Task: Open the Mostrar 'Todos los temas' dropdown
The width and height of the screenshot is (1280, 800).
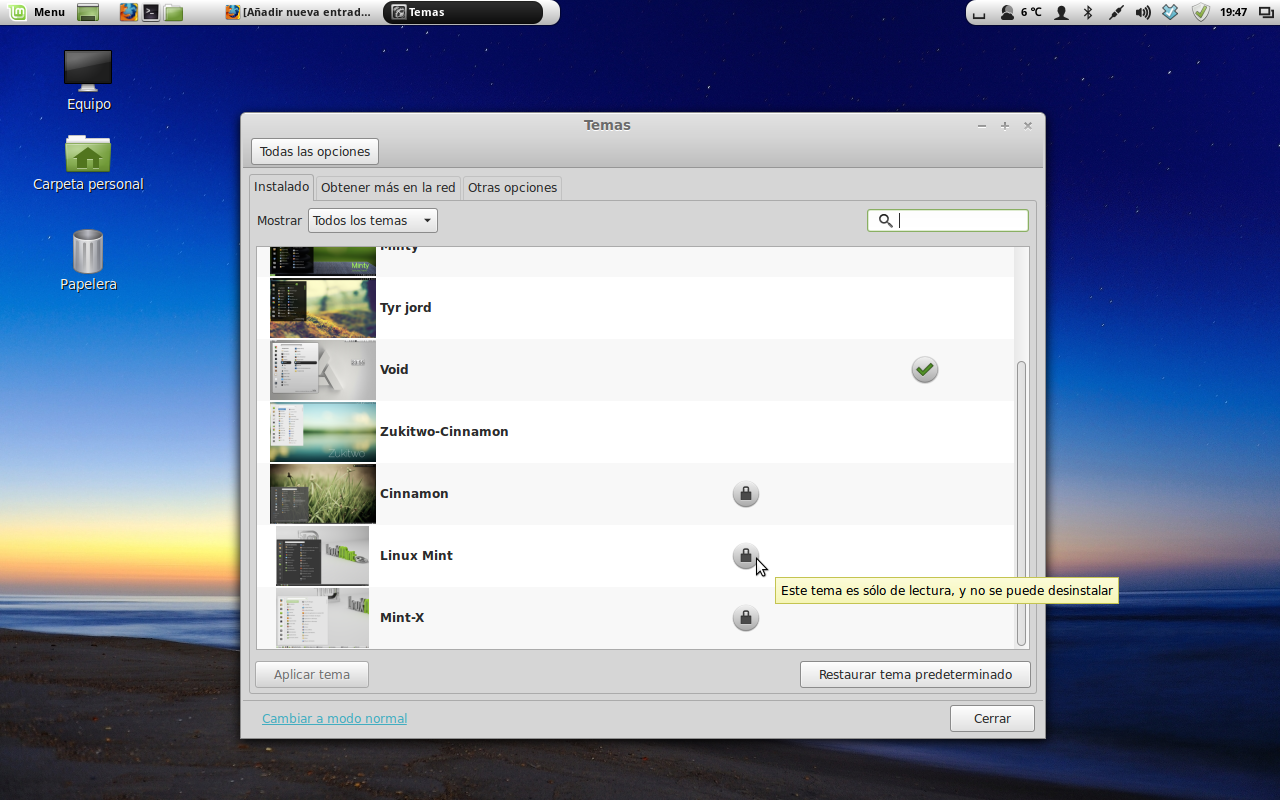Action: click(372, 221)
